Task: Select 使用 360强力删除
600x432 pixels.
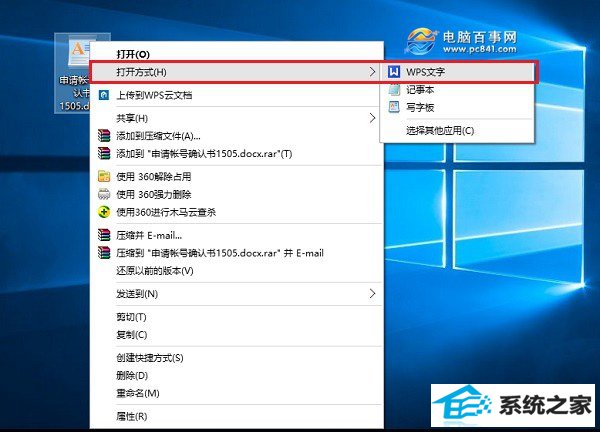Action: point(236,194)
